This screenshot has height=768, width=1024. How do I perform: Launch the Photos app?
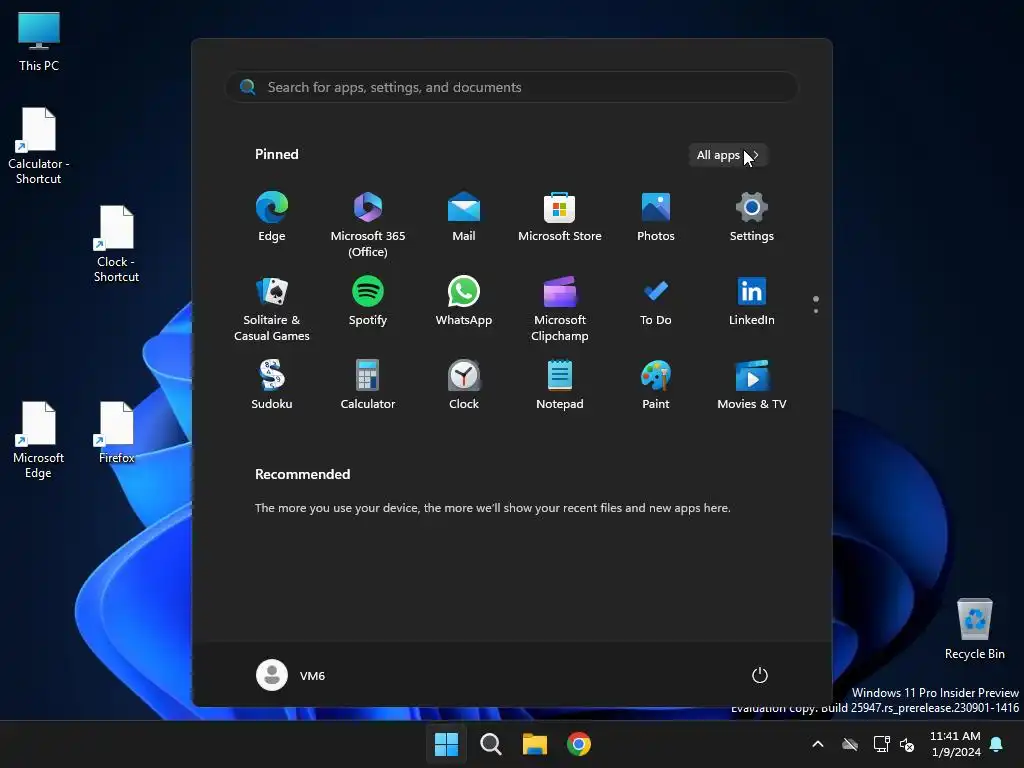[656, 217]
